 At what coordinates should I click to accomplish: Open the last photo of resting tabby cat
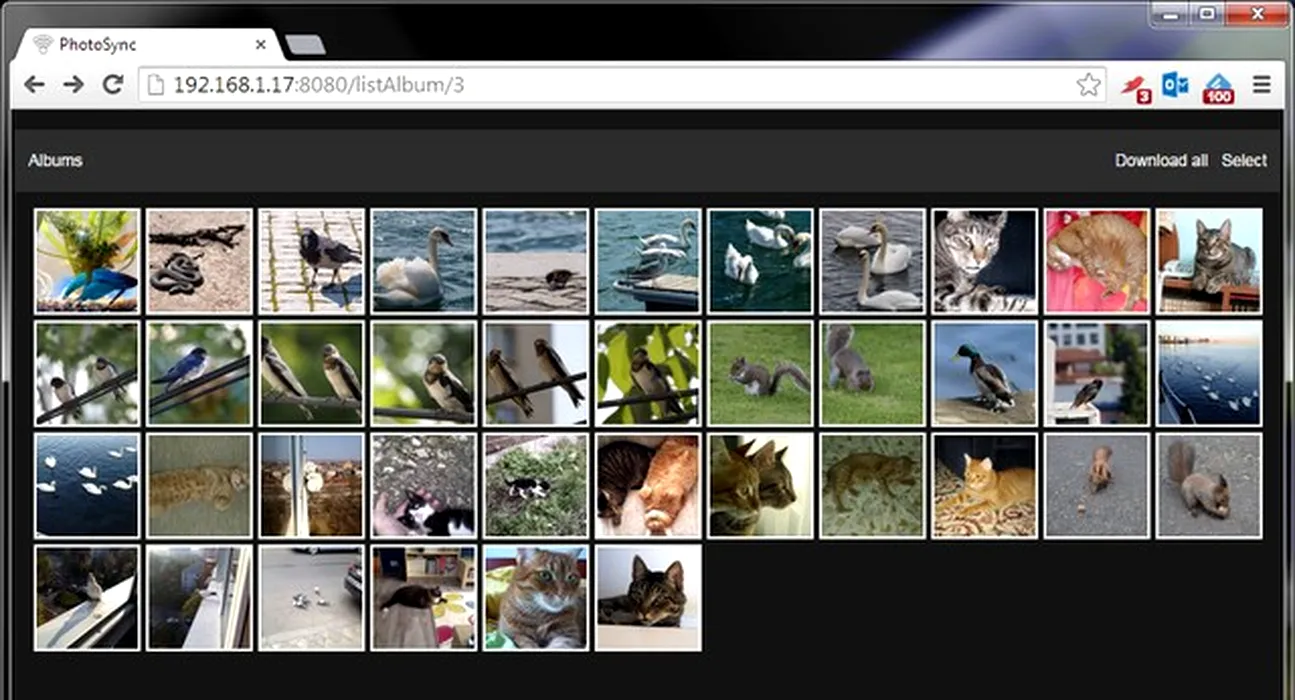pyautogui.click(x=648, y=598)
